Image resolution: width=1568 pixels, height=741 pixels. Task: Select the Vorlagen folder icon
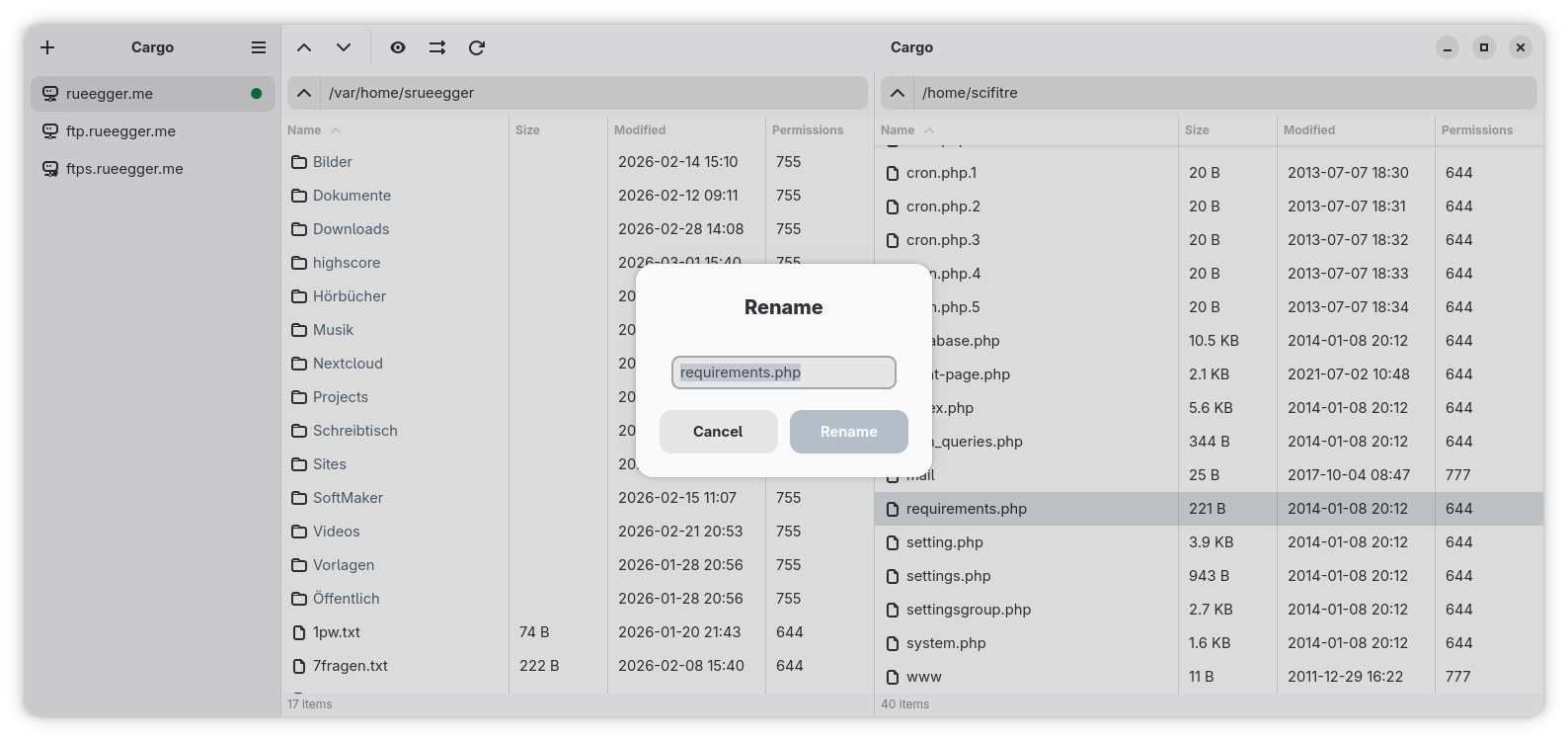(299, 565)
